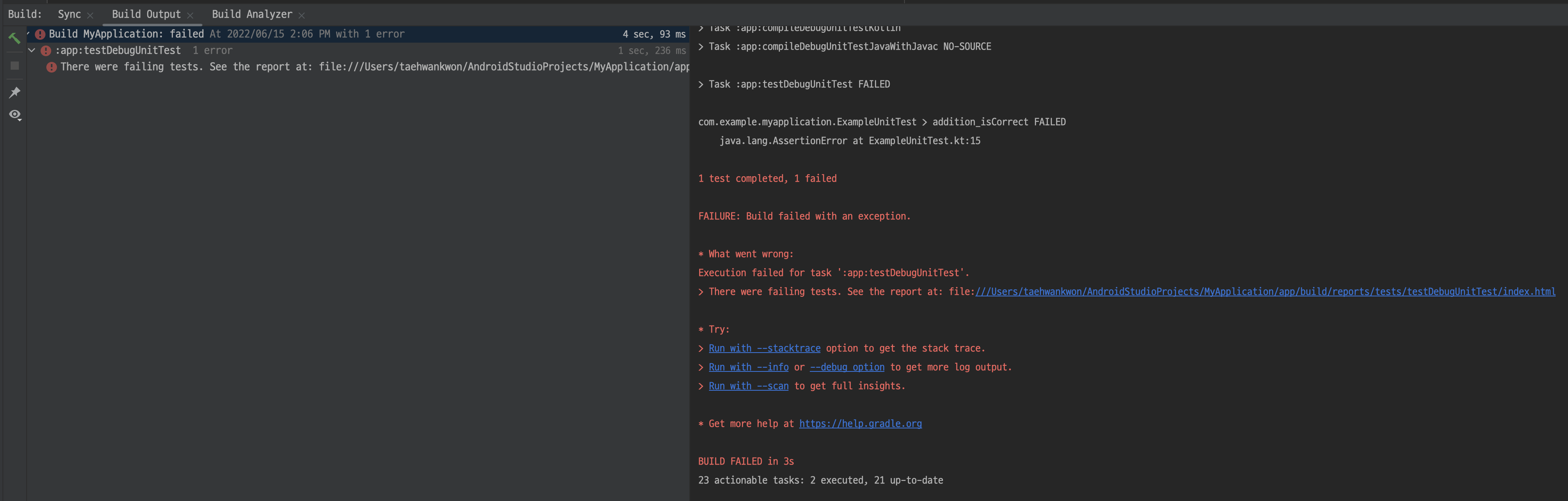Screen dimensions: 1568x501
Task: Click the 'Run with --stacktrace' link
Action: tap(764, 348)
